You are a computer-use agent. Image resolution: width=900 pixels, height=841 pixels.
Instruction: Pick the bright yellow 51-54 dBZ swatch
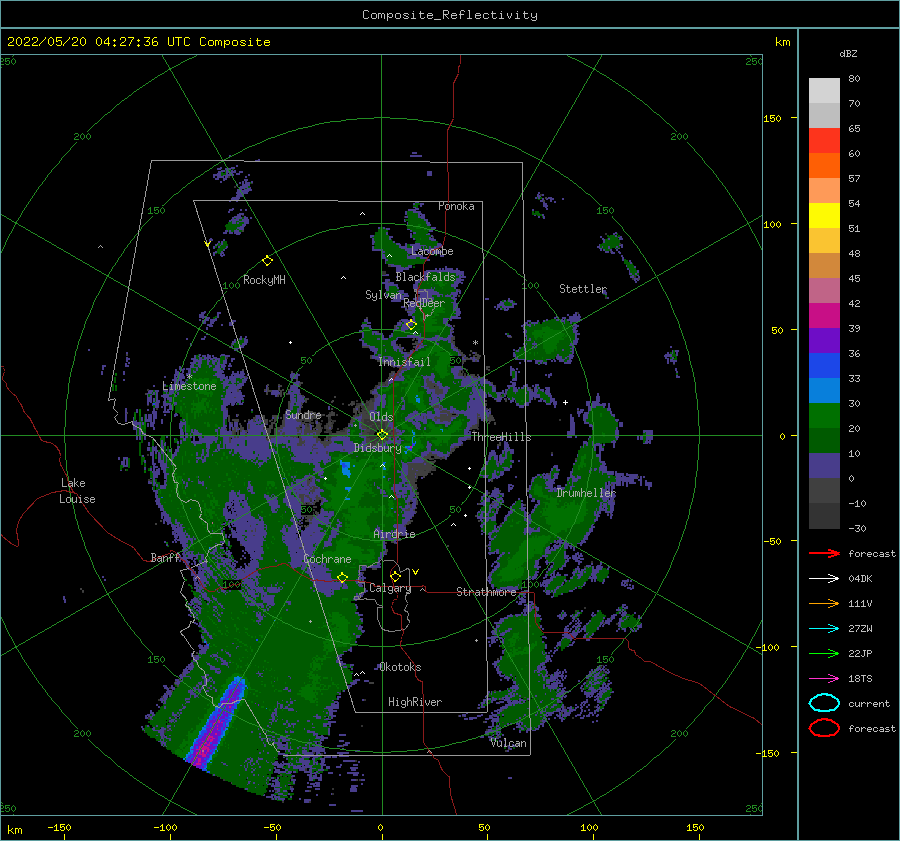click(x=824, y=216)
